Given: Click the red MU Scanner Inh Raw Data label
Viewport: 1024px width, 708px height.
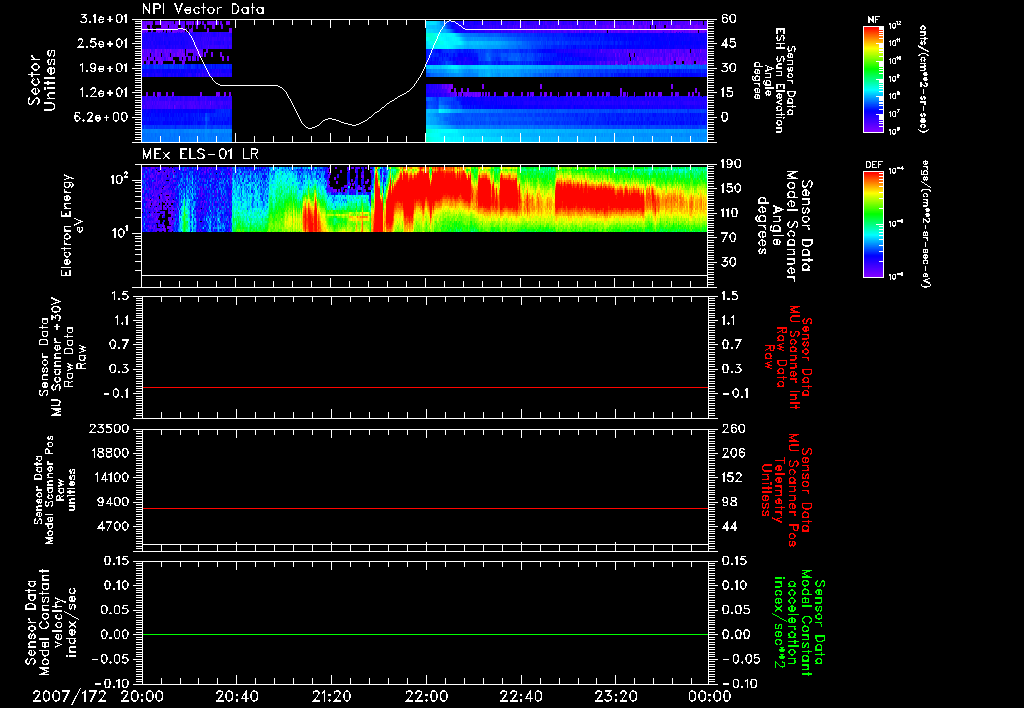Looking at the screenshot, I should [x=788, y=357].
